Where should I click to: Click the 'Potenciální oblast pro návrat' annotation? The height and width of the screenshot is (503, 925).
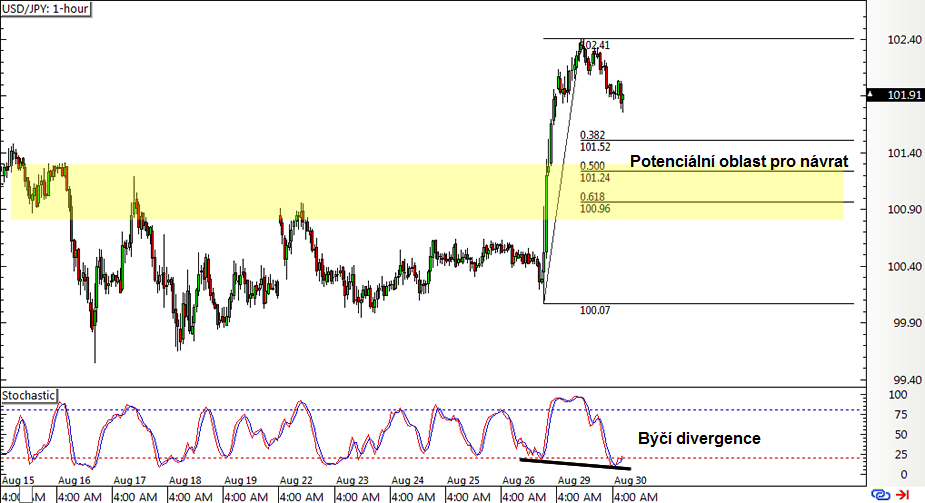click(739, 162)
